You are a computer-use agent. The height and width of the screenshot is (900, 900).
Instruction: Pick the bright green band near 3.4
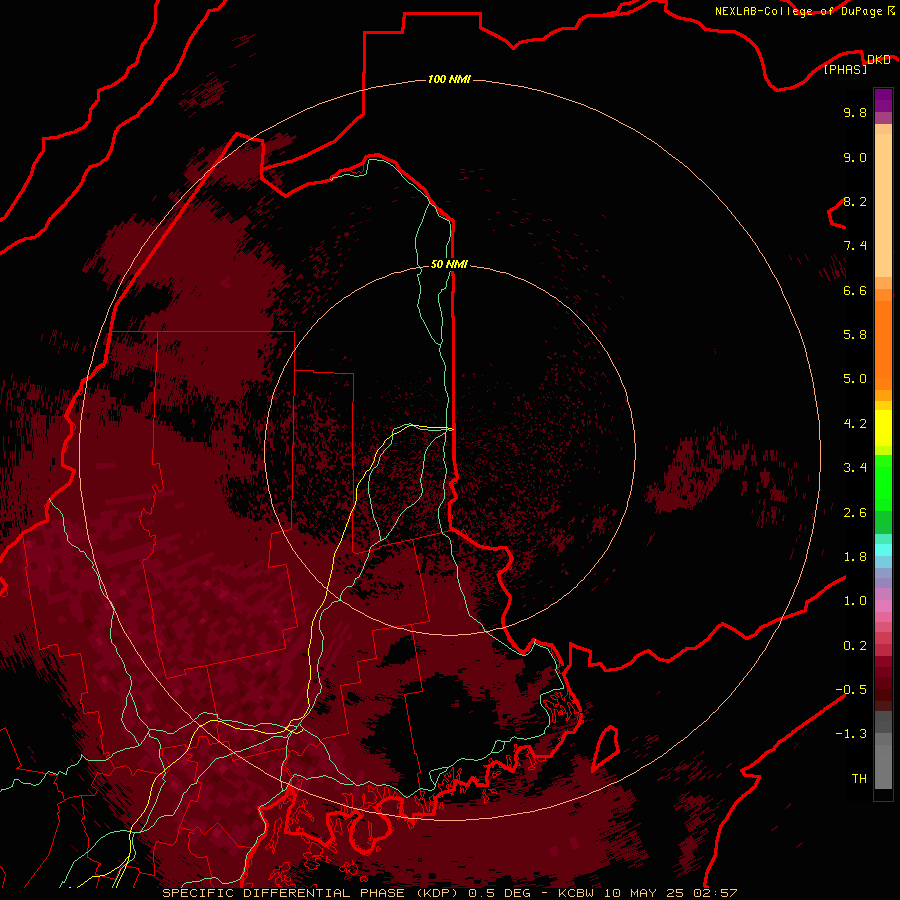[883, 482]
